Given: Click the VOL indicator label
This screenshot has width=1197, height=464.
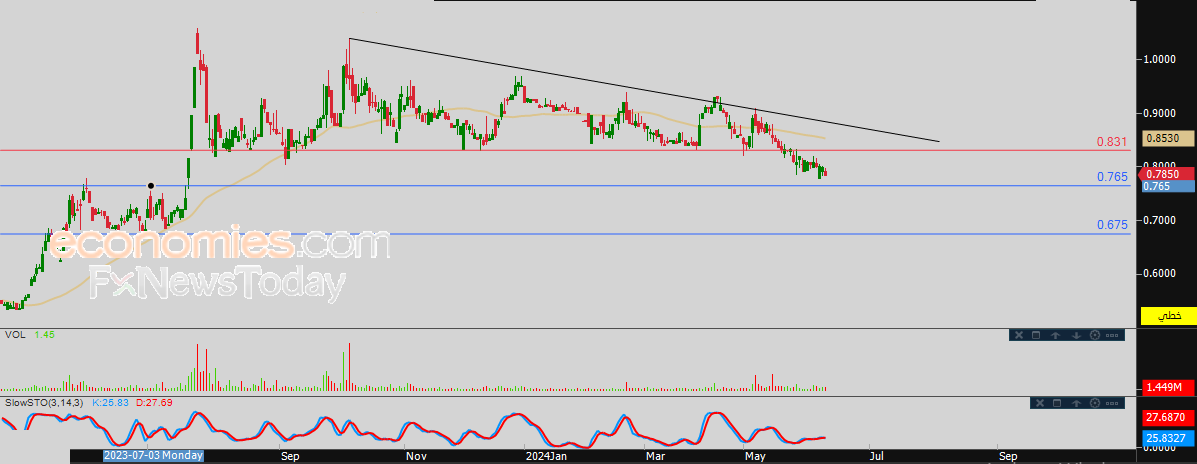Looking at the screenshot, I should coord(14,335).
